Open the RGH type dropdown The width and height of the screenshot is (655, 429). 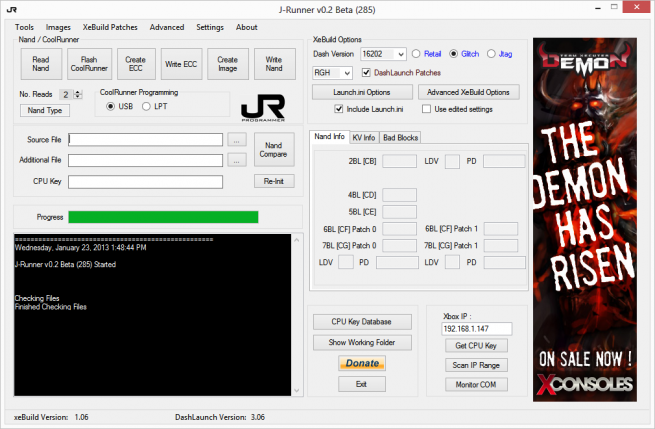tap(347, 73)
